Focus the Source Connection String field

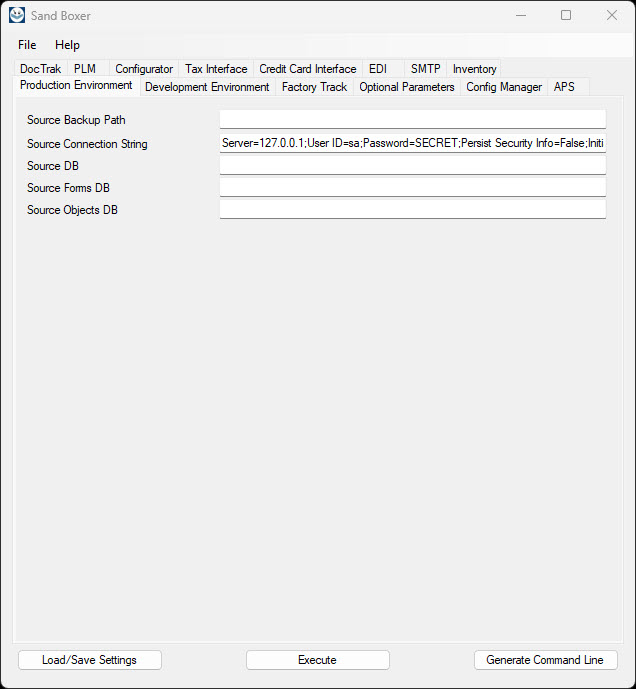coord(412,144)
